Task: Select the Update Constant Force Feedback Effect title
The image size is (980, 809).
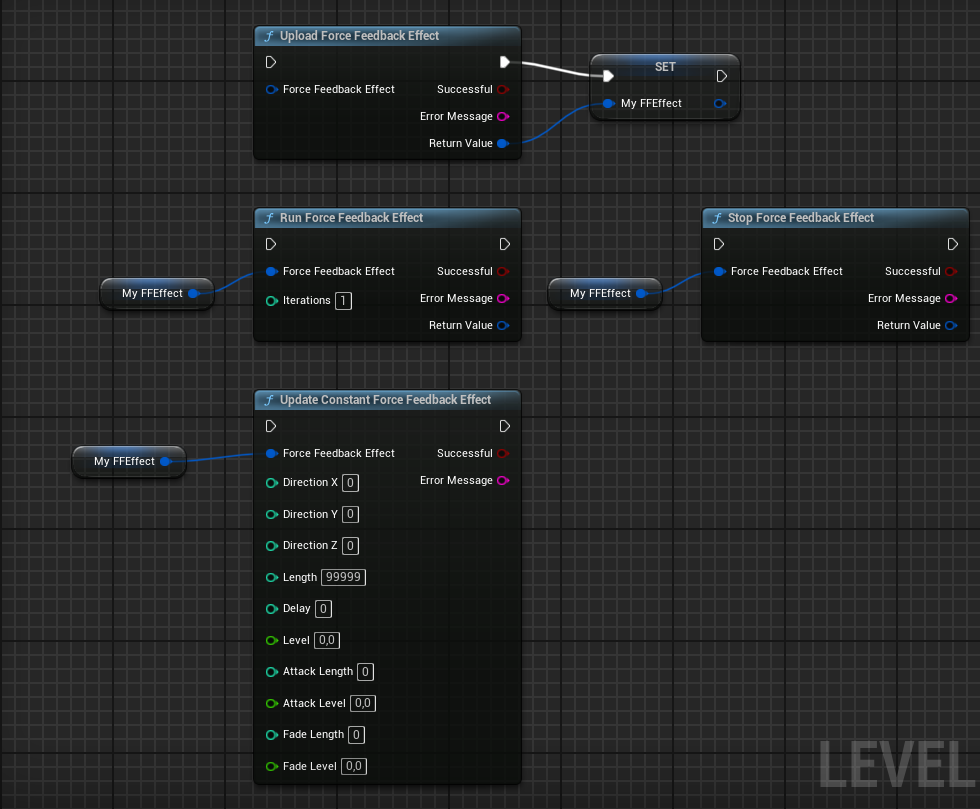Action: [x=385, y=400]
